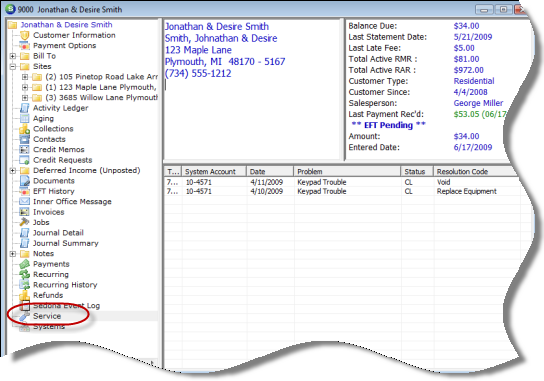Screen dimensions: 544x381
Task: Click the Replace Equipment resolution cell
Action: 467,192
